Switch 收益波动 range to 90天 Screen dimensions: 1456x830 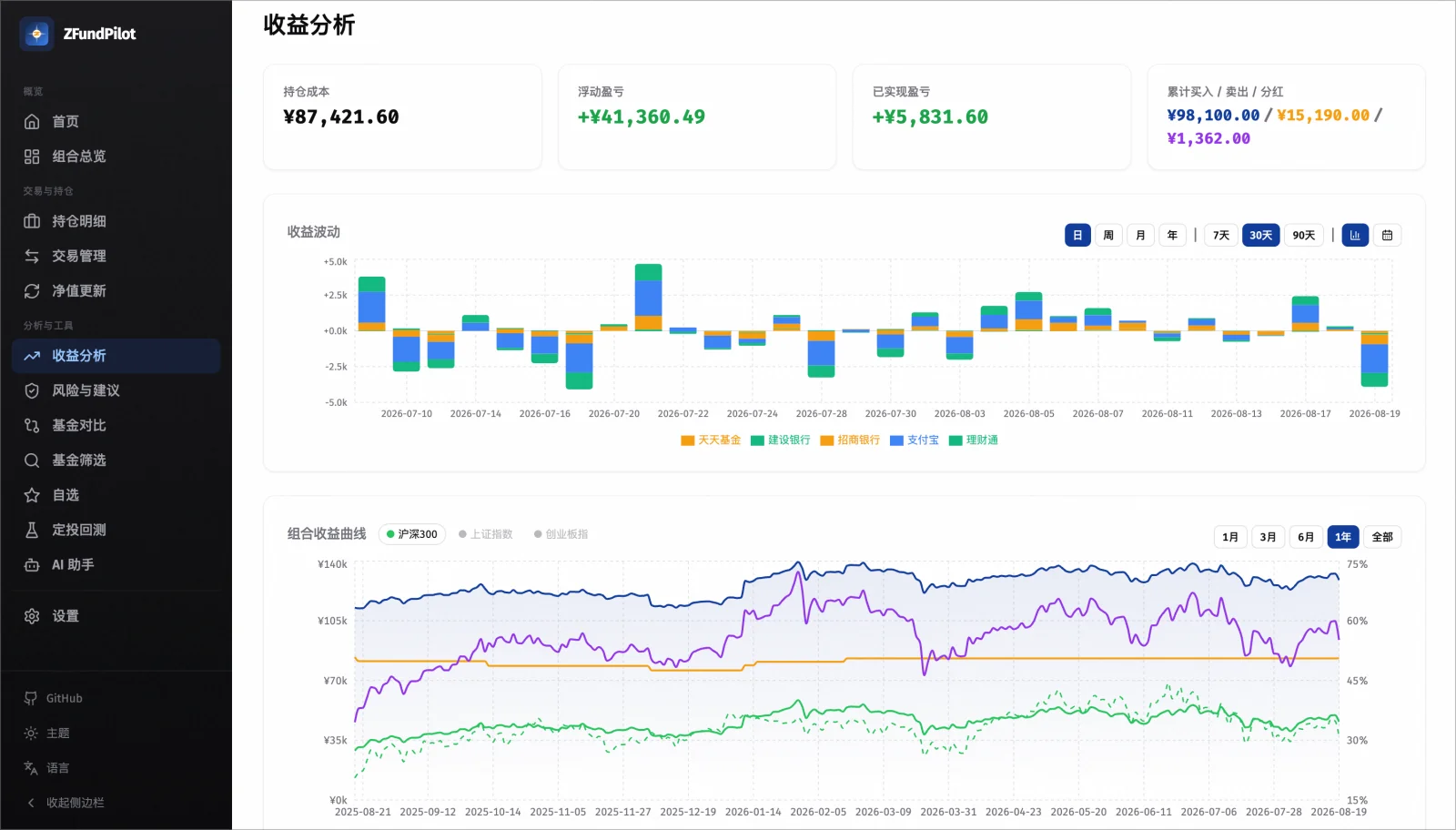[1304, 236]
